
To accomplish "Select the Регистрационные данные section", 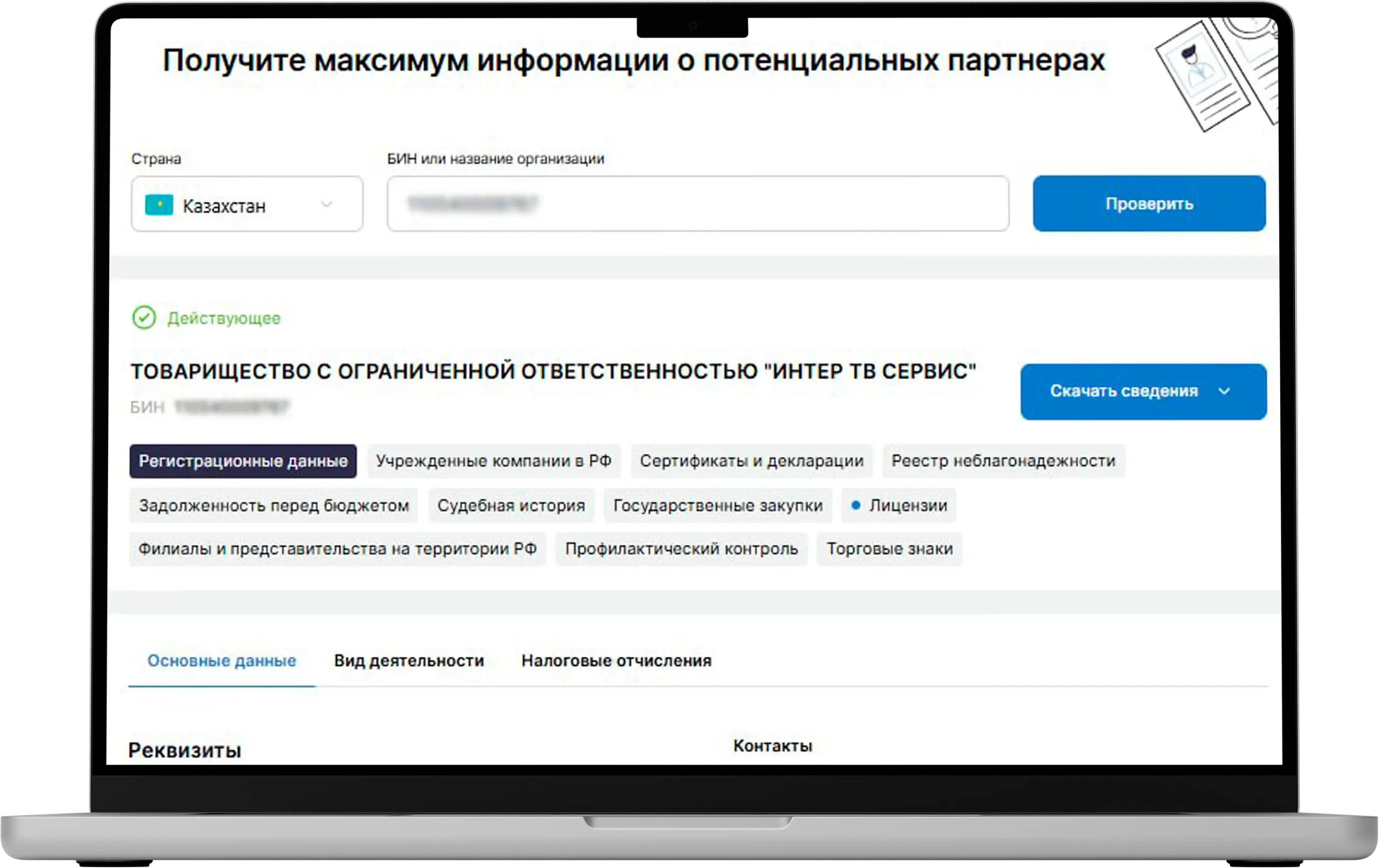I will (243, 461).
